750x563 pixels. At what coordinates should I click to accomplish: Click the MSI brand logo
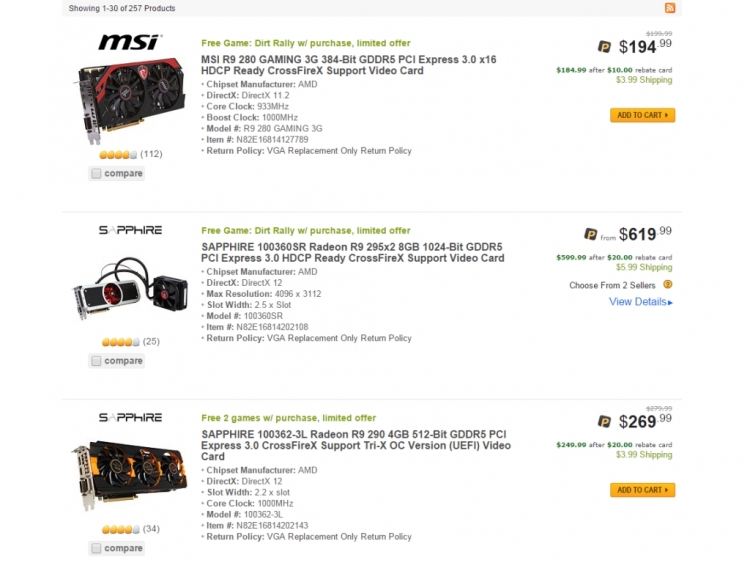pos(129,42)
